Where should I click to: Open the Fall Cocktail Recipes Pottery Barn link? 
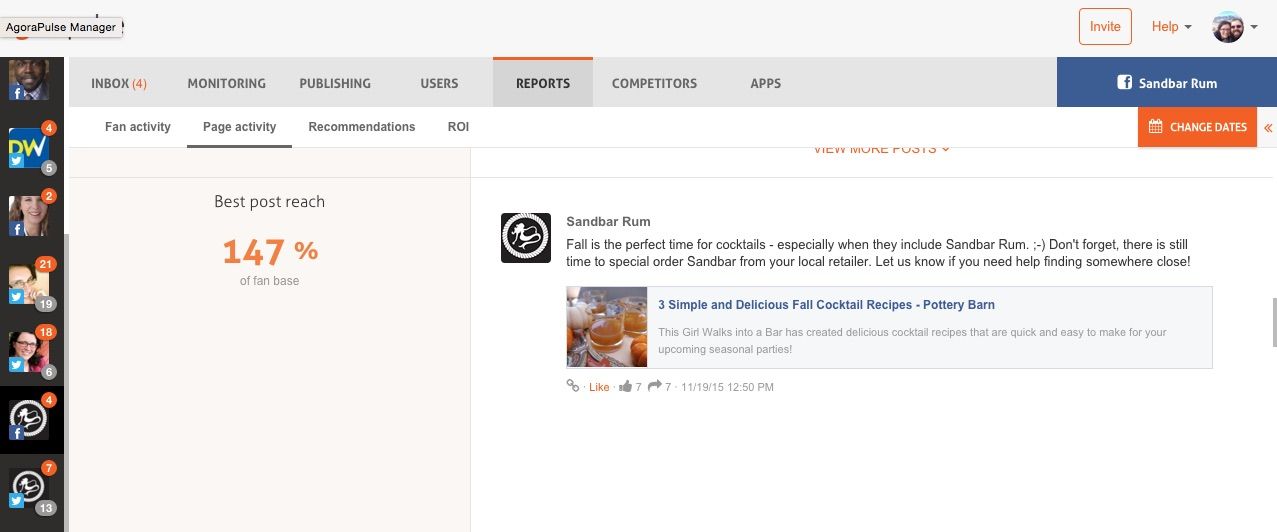pyautogui.click(x=826, y=305)
